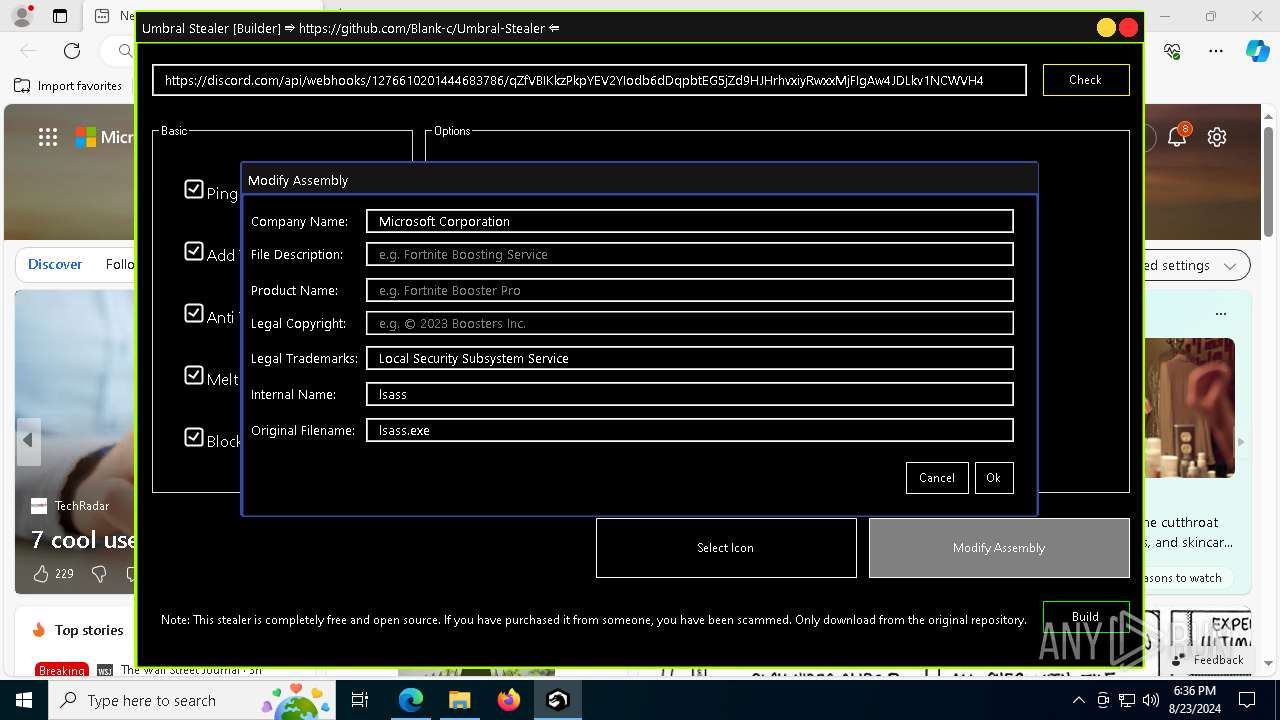Open the Windows notification center icon

(x=1247, y=700)
